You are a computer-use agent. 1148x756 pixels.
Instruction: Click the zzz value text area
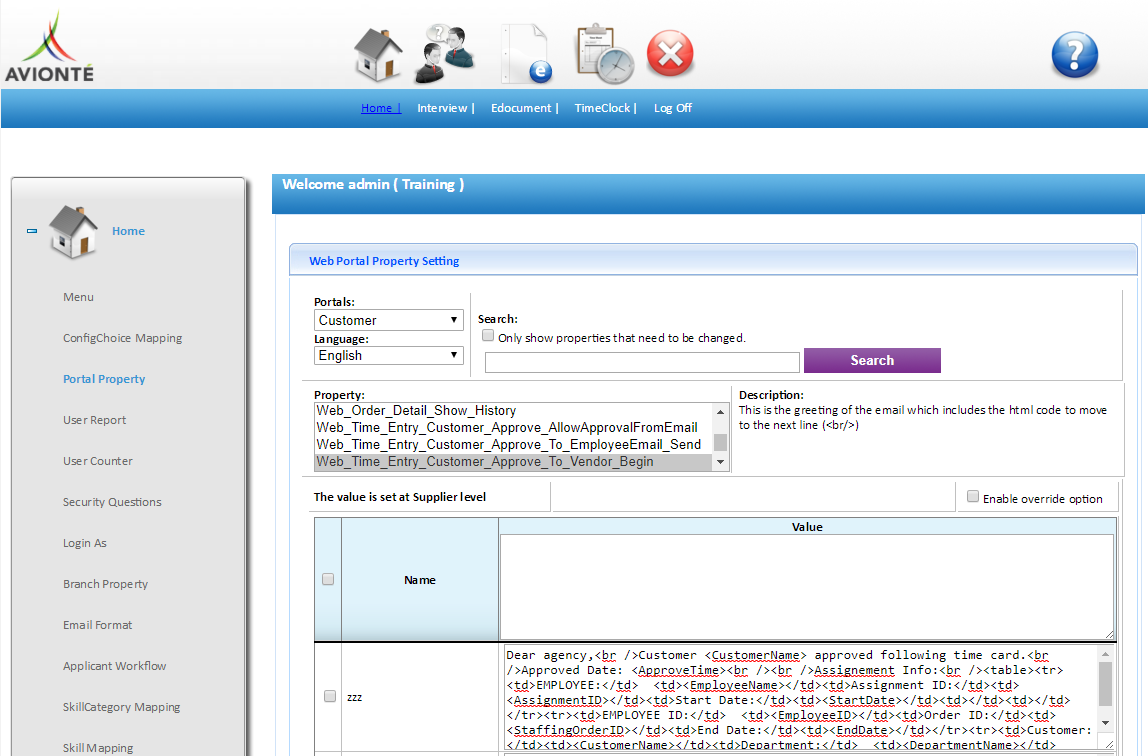tap(801, 697)
